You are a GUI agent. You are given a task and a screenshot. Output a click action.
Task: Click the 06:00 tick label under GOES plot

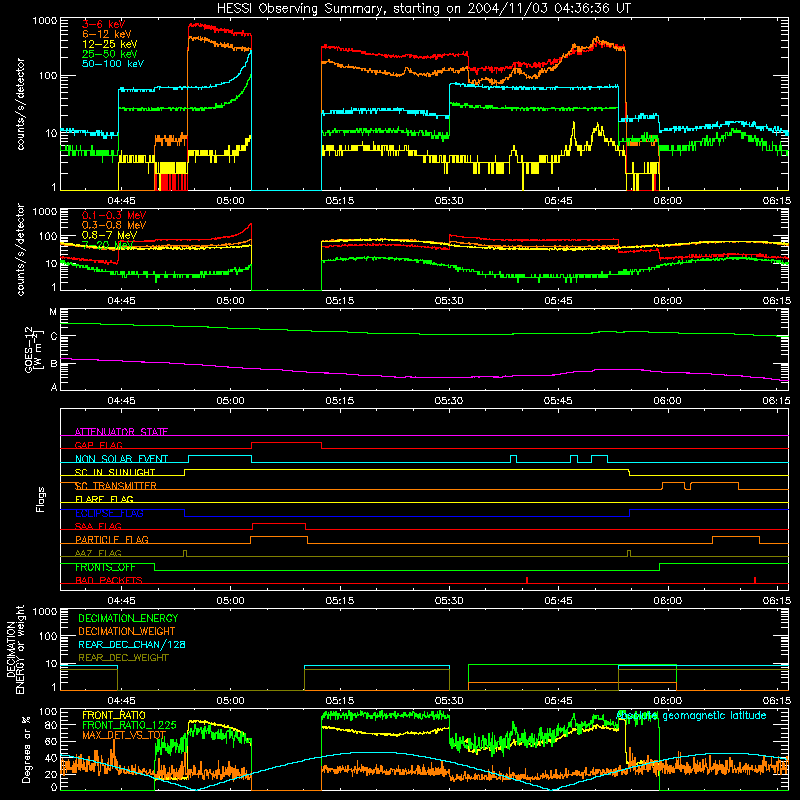tap(667, 401)
